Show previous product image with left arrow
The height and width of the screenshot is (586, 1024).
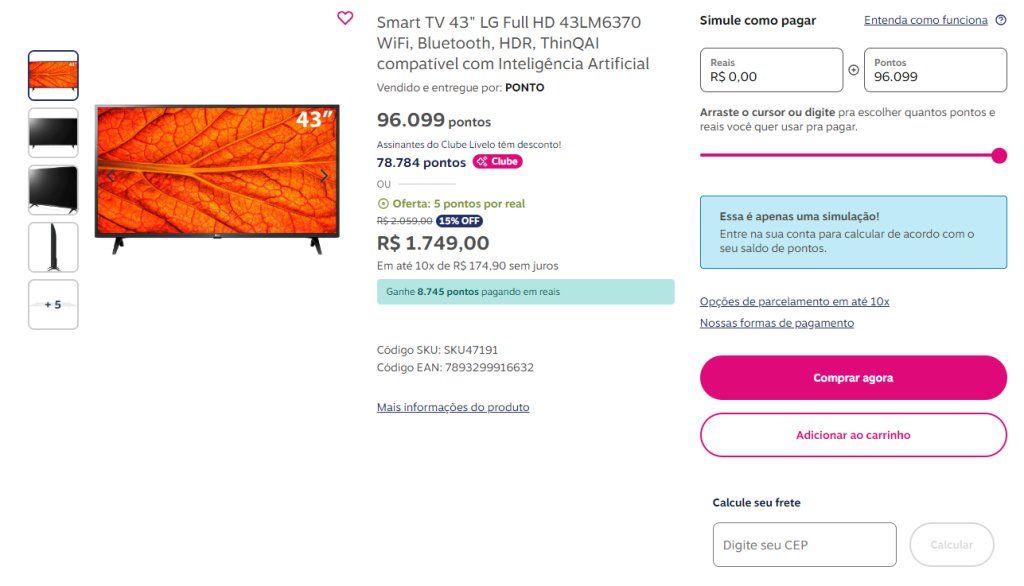point(111,176)
